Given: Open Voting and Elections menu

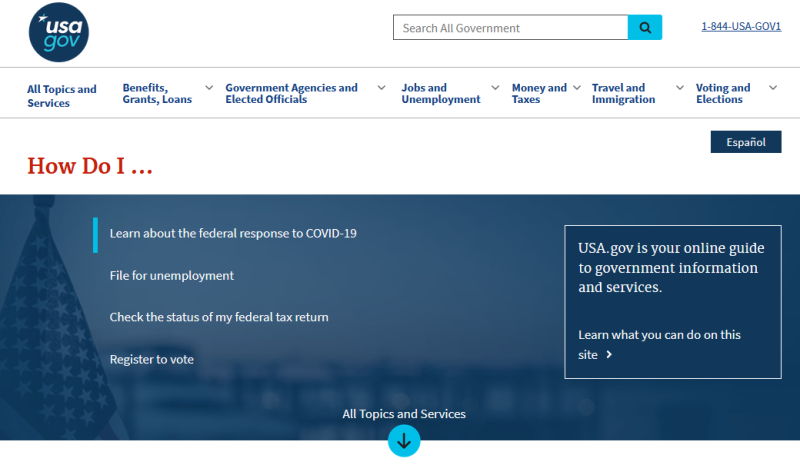Looking at the screenshot, I should pyautogui.click(x=723, y=93).
